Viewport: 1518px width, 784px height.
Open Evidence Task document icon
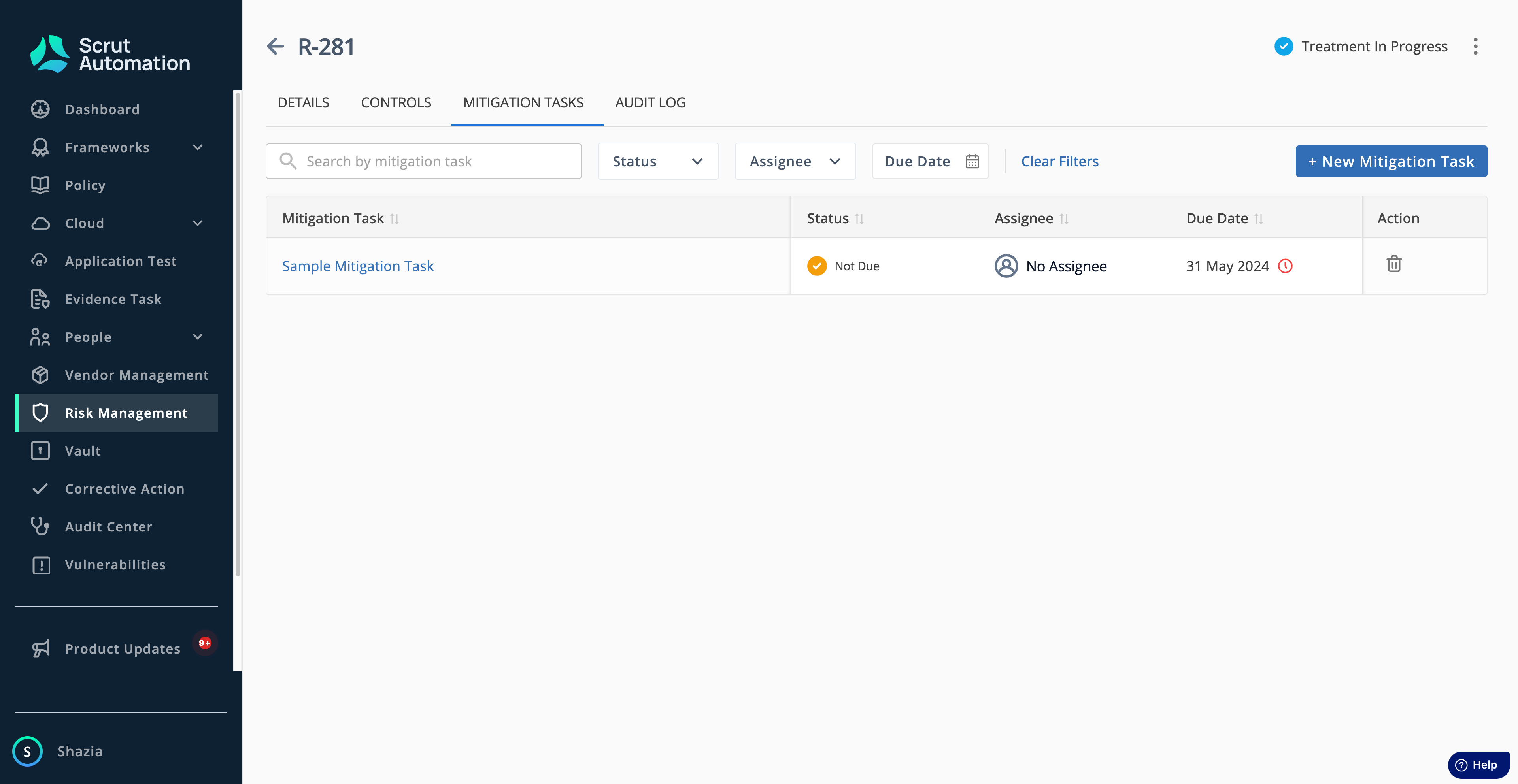tap(40, 299)
